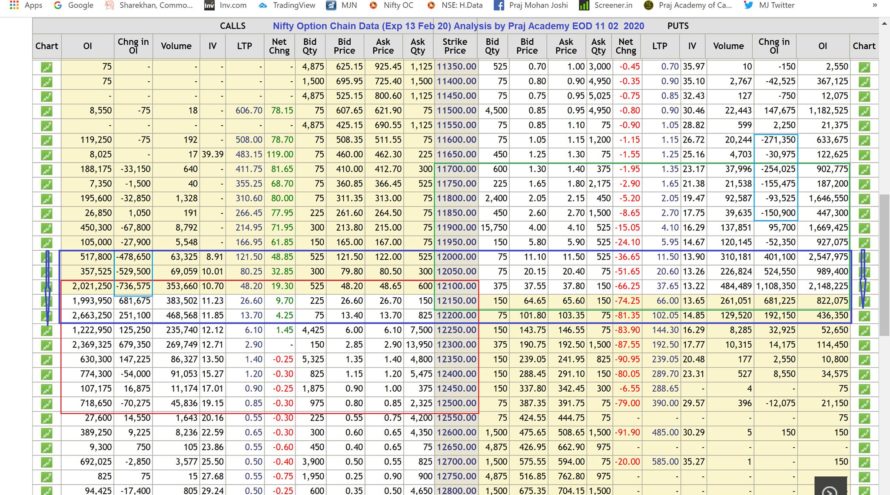Select calls volume cell 468,568
The width and height of the screenshot is (890, 495).
[x=178, y=316]
